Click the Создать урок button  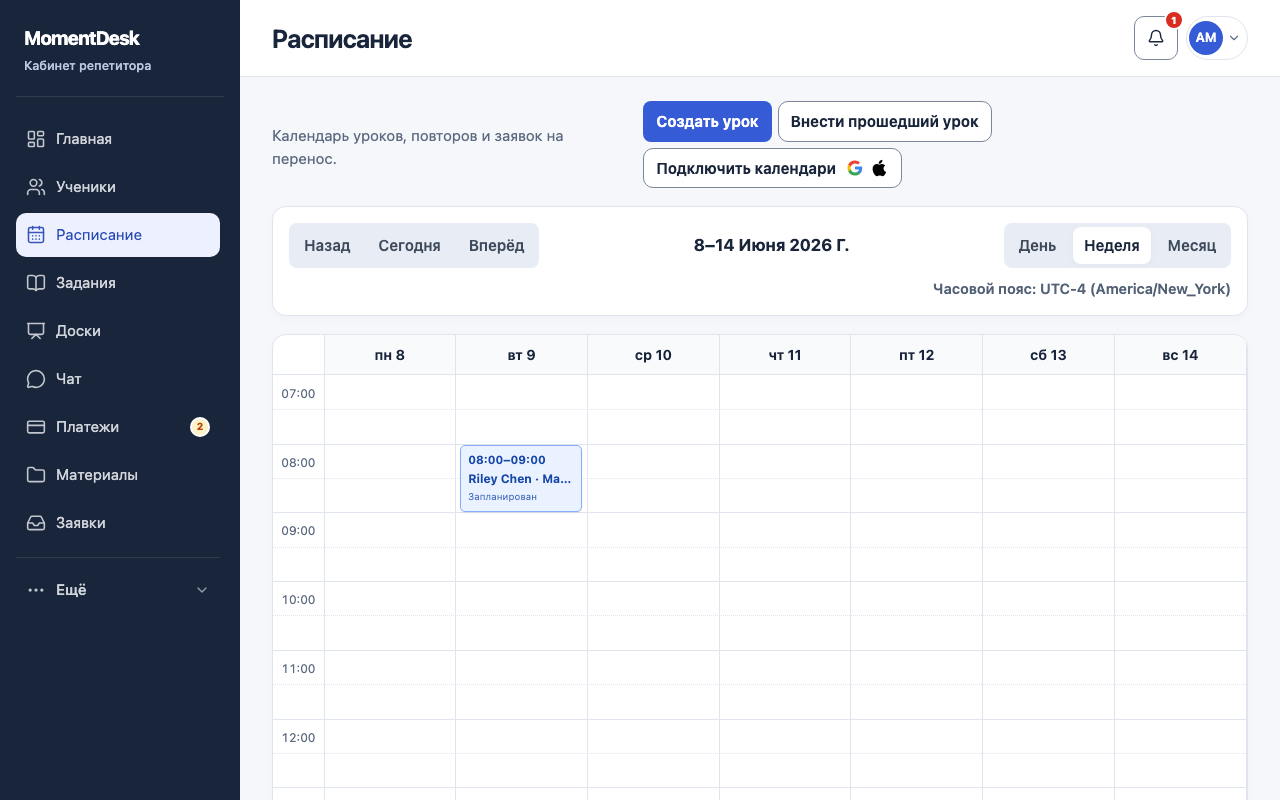(x=707, y=122)
